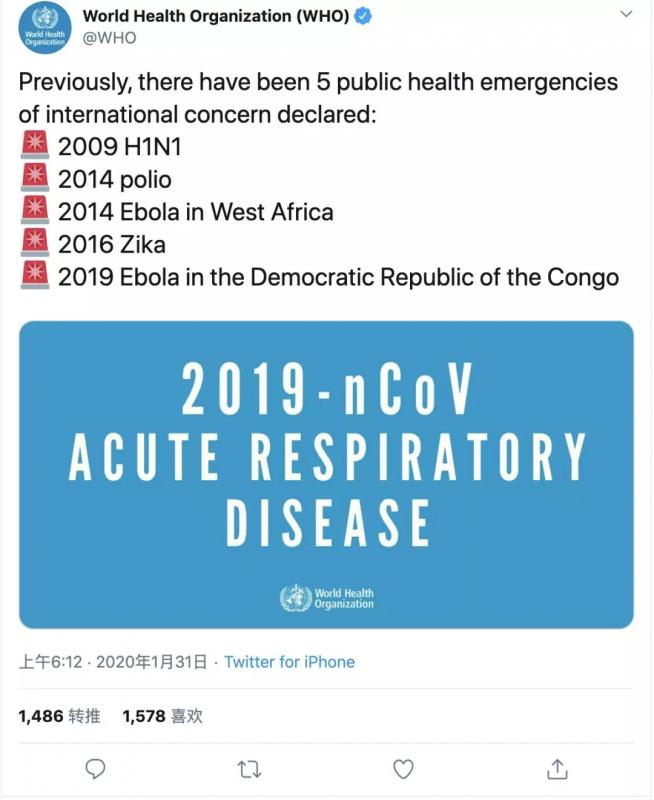
Task: View the 1,578 likes list
Action: click(162, 716)
